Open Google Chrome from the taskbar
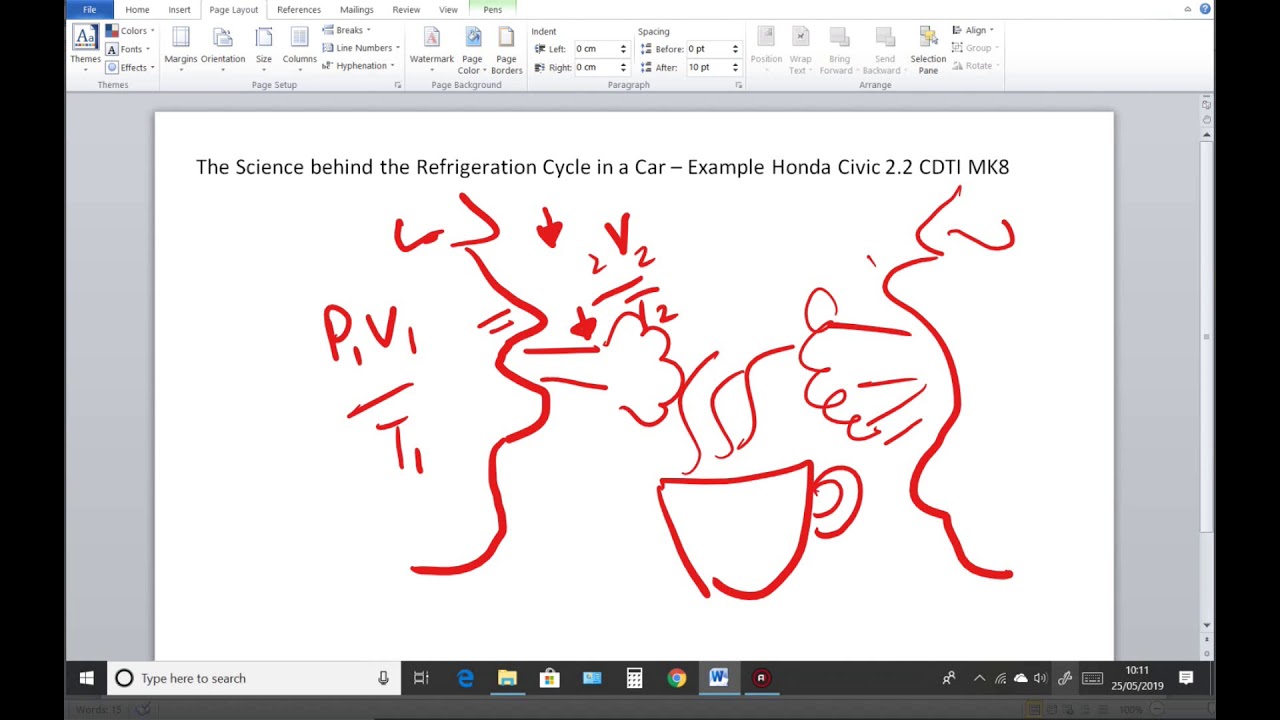 pos(677,678)
